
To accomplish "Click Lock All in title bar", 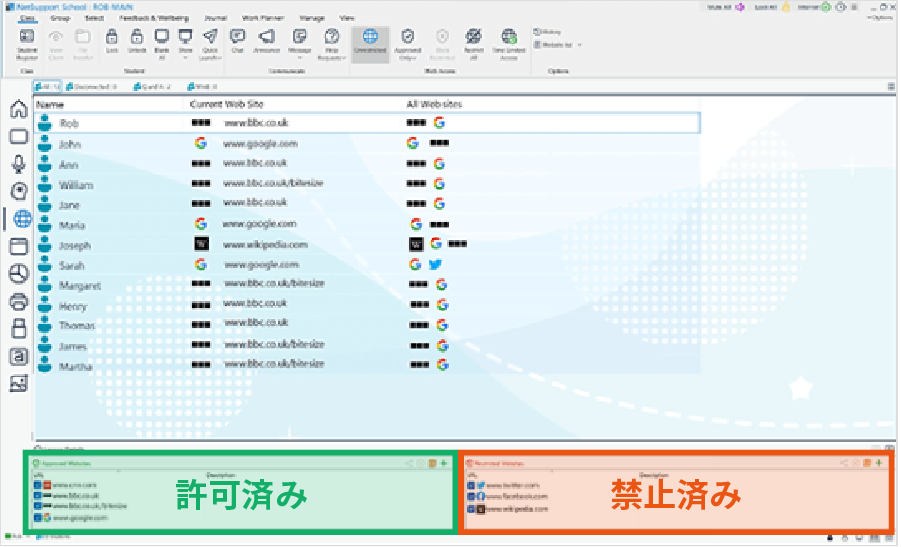I will click(x=772, y=7).
